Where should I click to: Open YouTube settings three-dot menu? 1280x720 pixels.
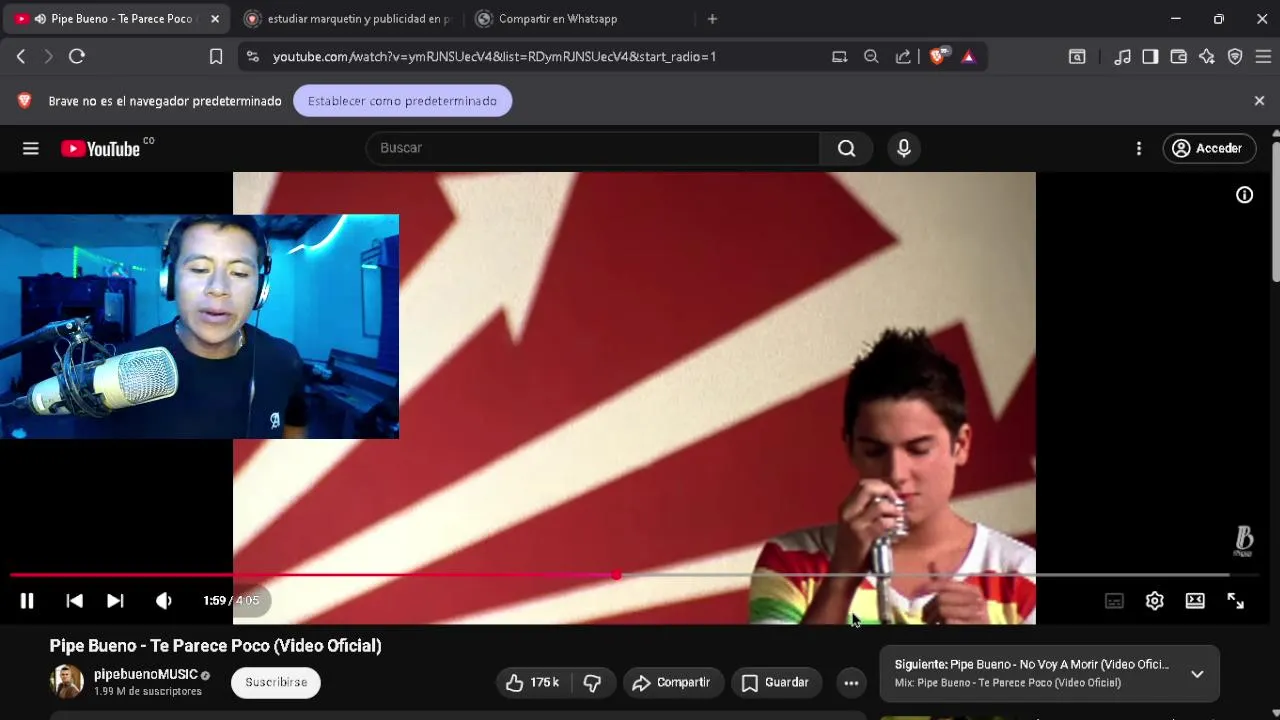[x=1138, y=148]
